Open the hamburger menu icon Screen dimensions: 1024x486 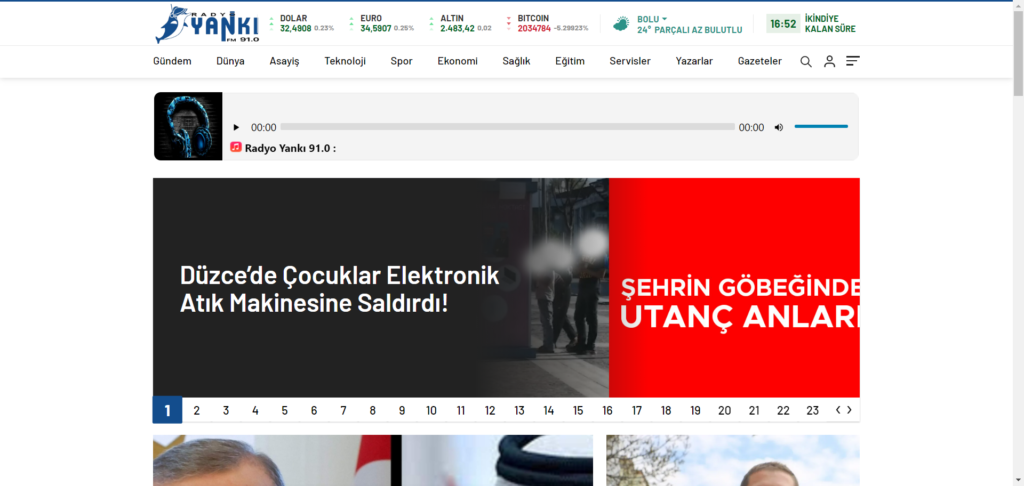[x=852, y=61]
